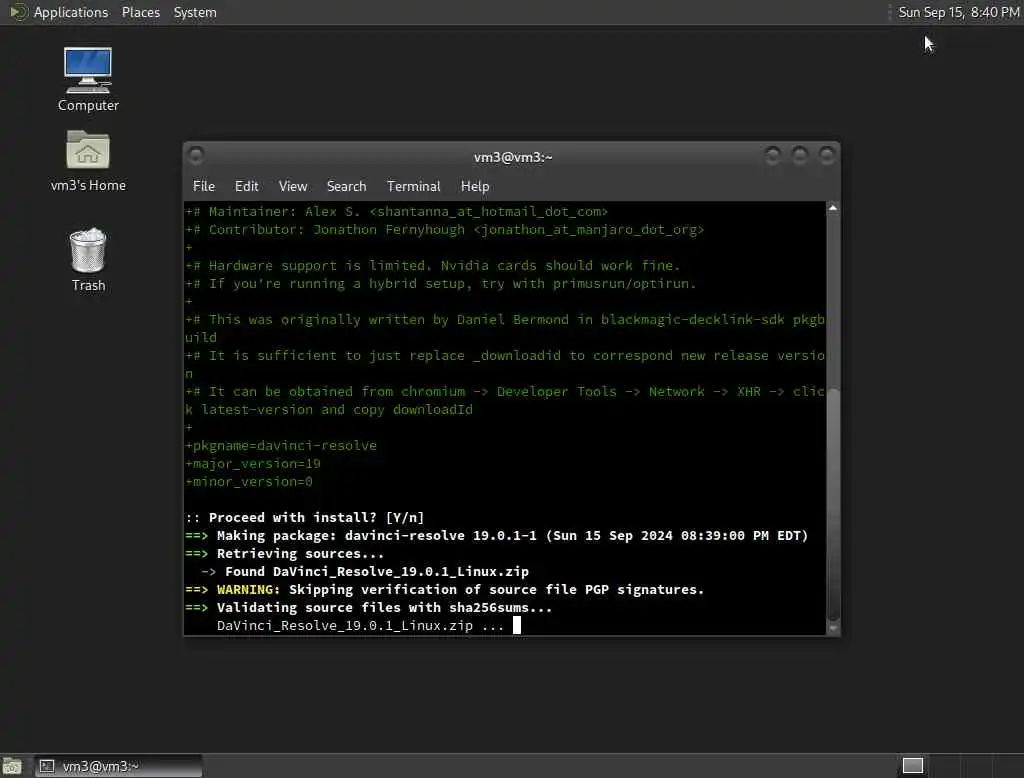This screenshot has height=778, width=1024.
Task: Click the MATE logo icon beside Applications
Action: pyautogui.click(x=18, y=12)
